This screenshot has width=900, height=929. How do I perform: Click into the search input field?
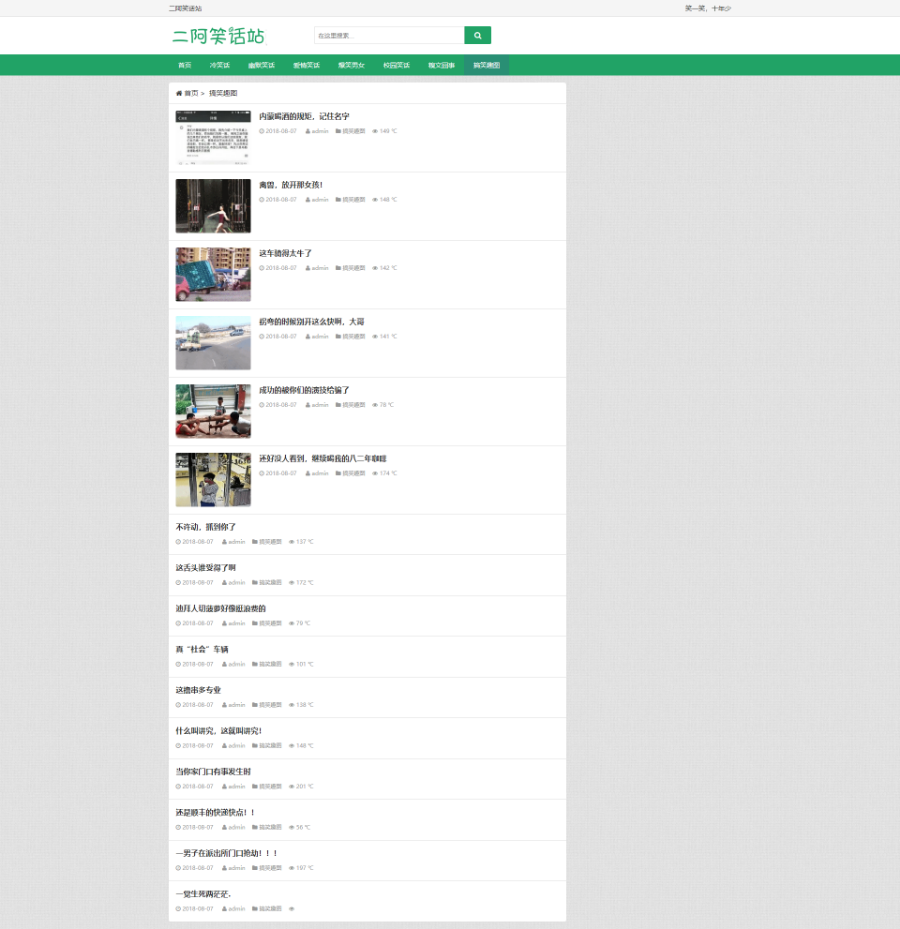(389, 36)
